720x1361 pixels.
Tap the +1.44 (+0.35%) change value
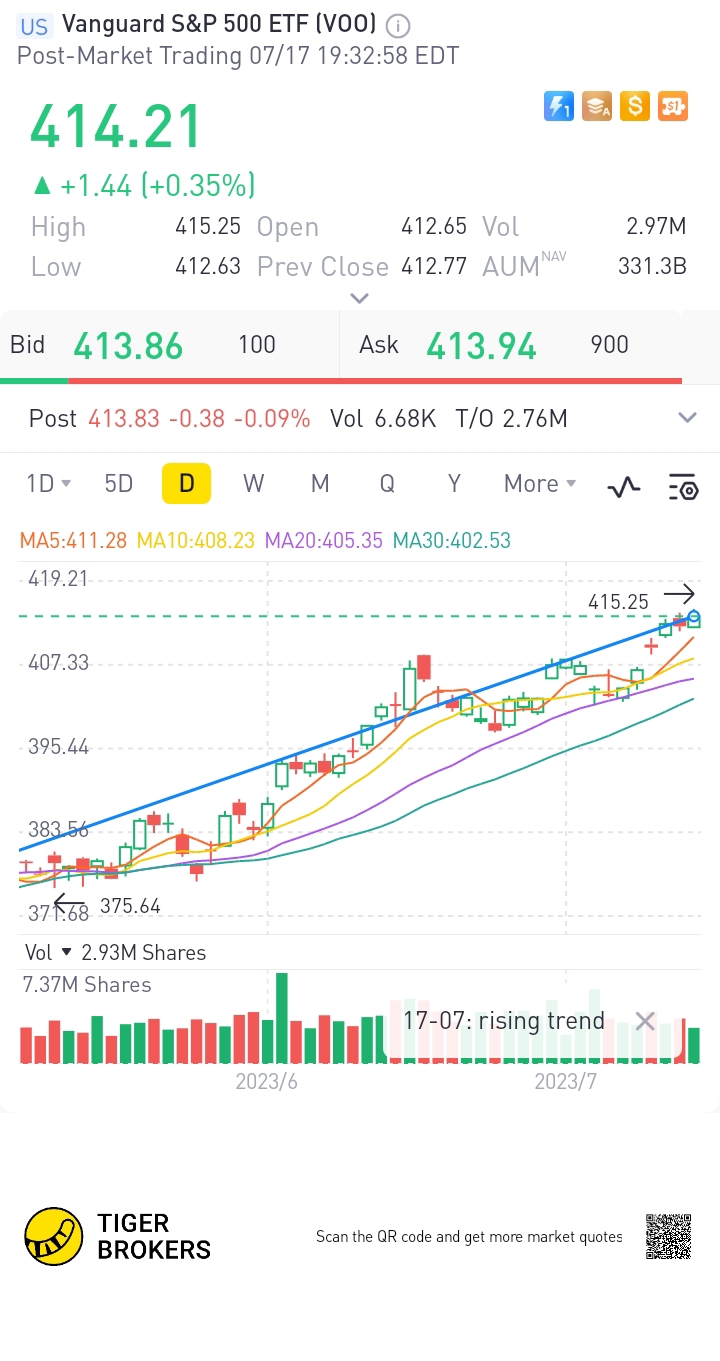(x=158, y=185)
